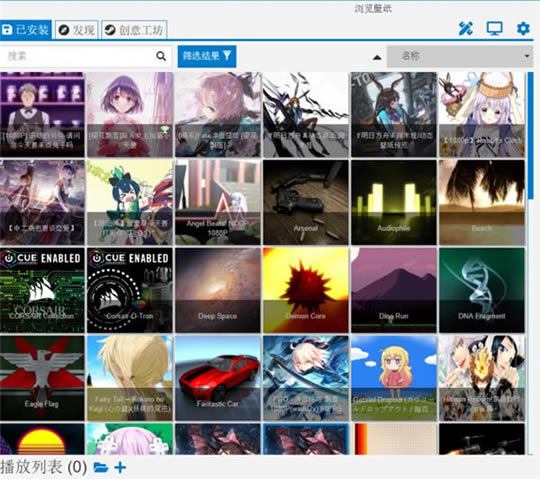Select the Eagle Flag wallpaper
The height and width of the screenshot is (479, 540).
coord(42,378)
